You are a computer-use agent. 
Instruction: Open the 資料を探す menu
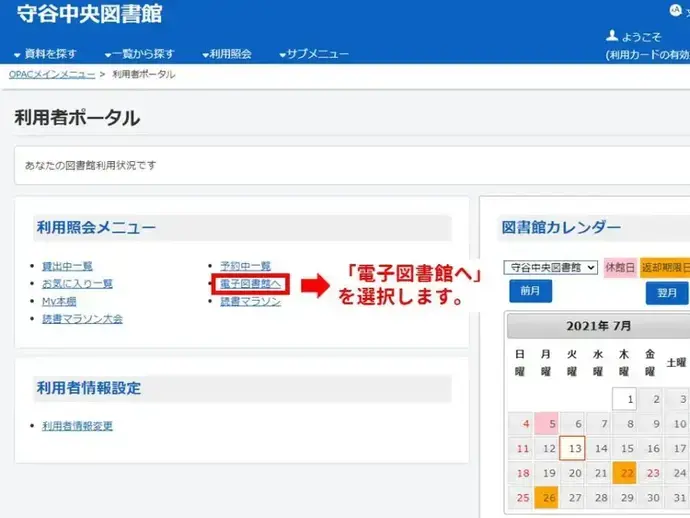click(x=46, y=54)
